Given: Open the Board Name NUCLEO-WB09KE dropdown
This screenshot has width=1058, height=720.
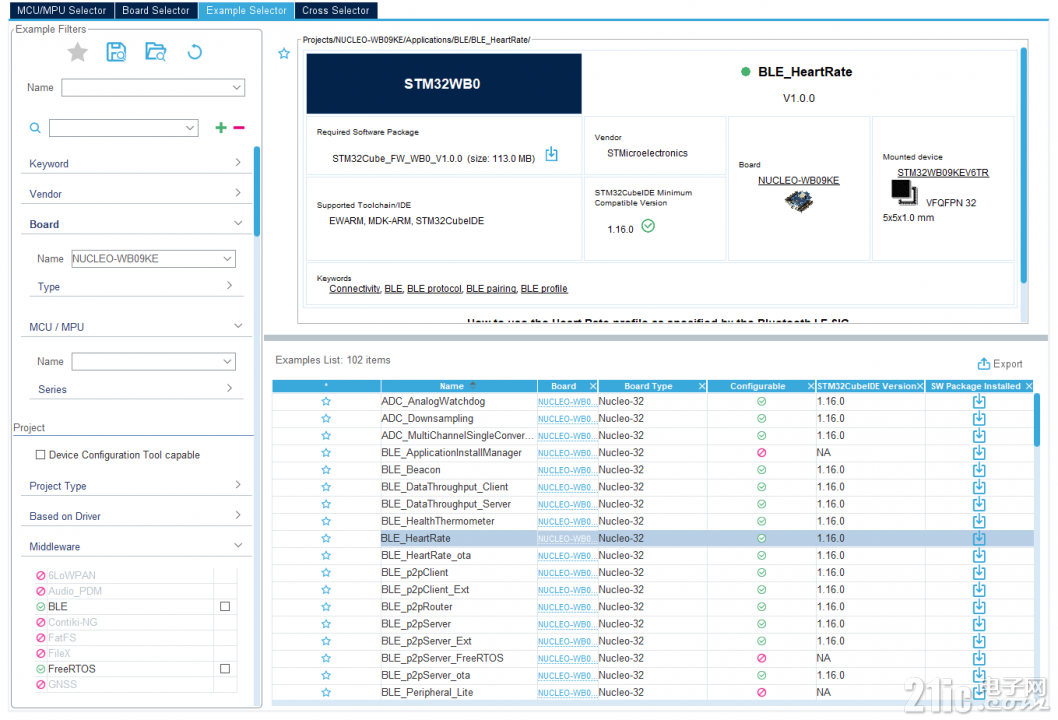Looking at the screenshot, I should pyautogui.click(x=227, y=258).
